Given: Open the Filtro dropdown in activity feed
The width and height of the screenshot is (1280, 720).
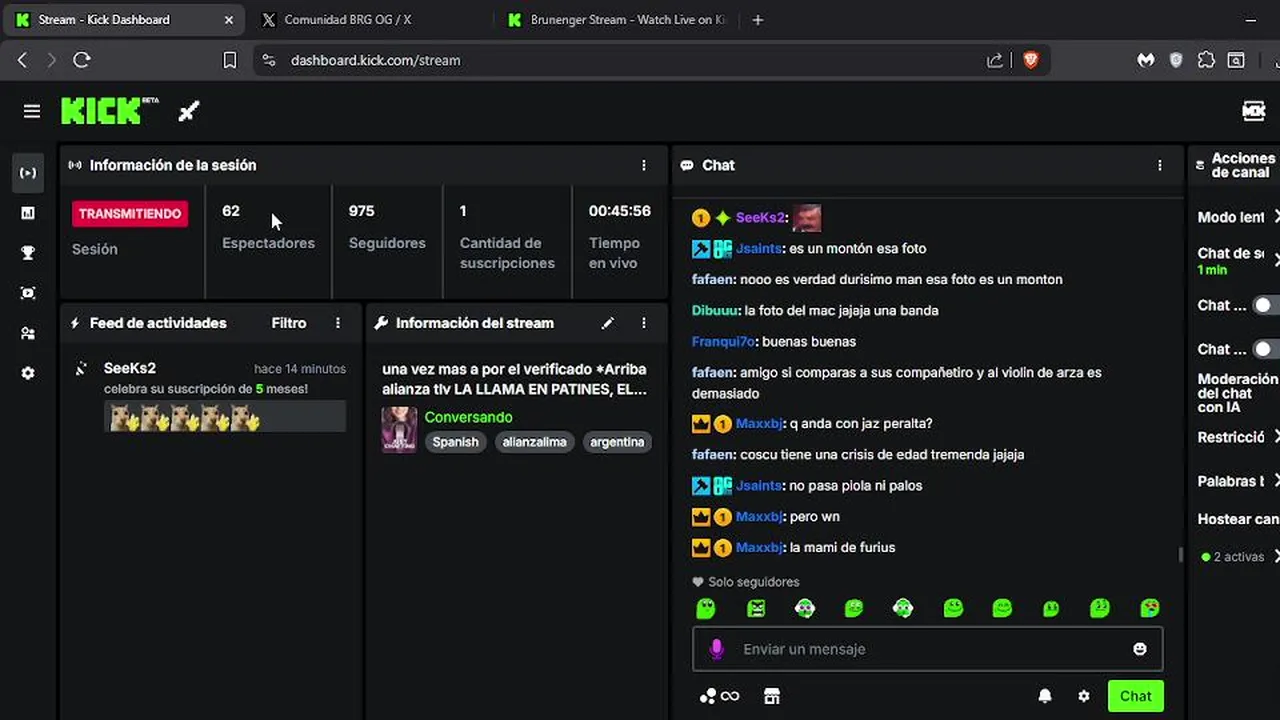Looking at the screenshot, I should (289, 323).
